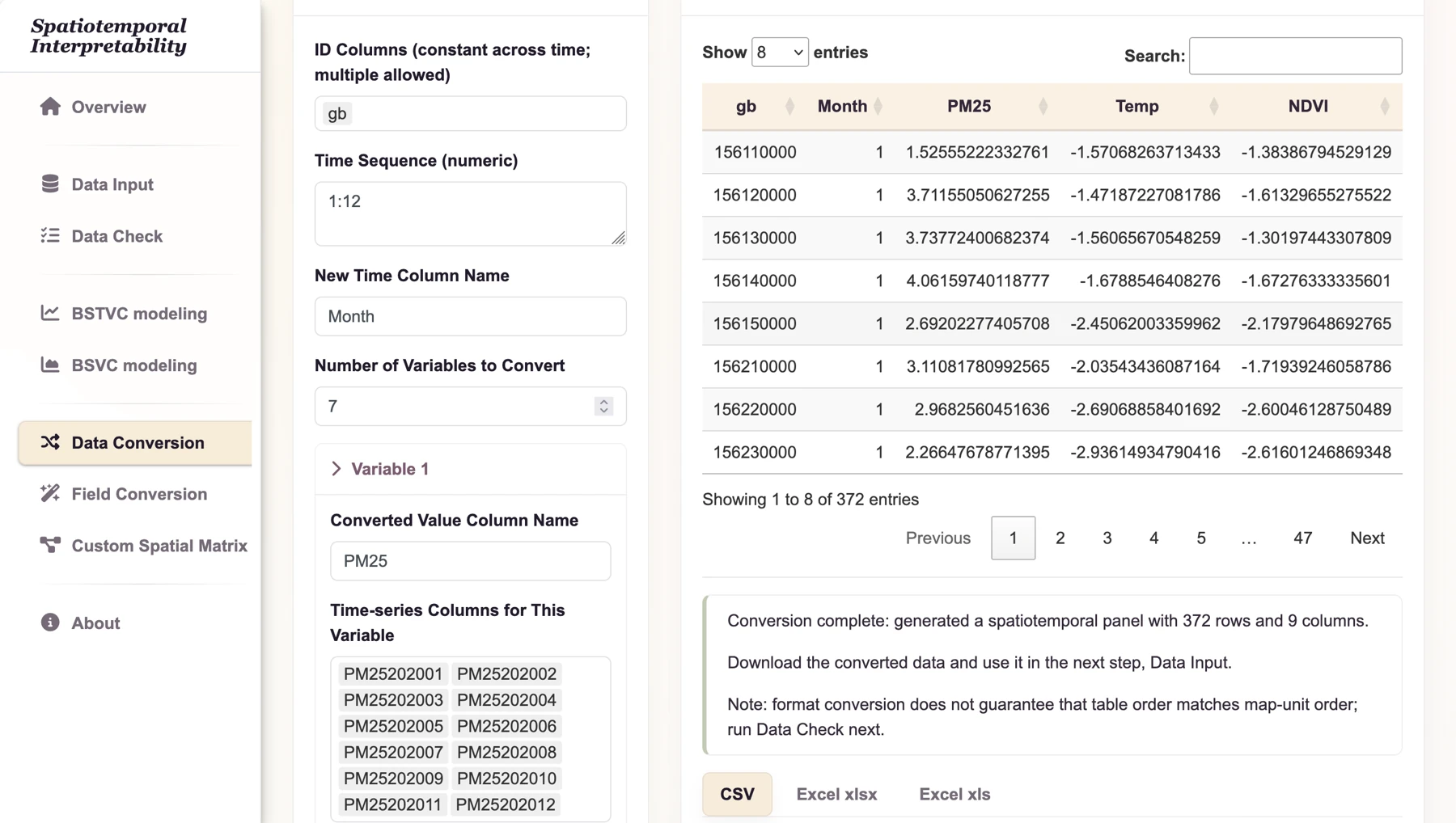Select the Excel xlsx tab
1456x823 pixels.
(836, 794)
